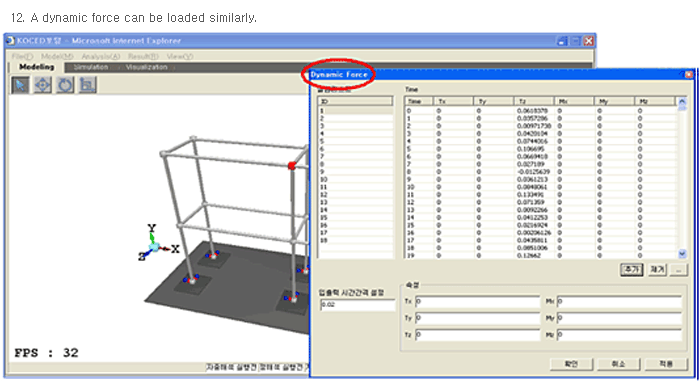The height and width of the screenshot is (382, 700).
Task: Open the Analysis menu
Action: pos(101,56)
